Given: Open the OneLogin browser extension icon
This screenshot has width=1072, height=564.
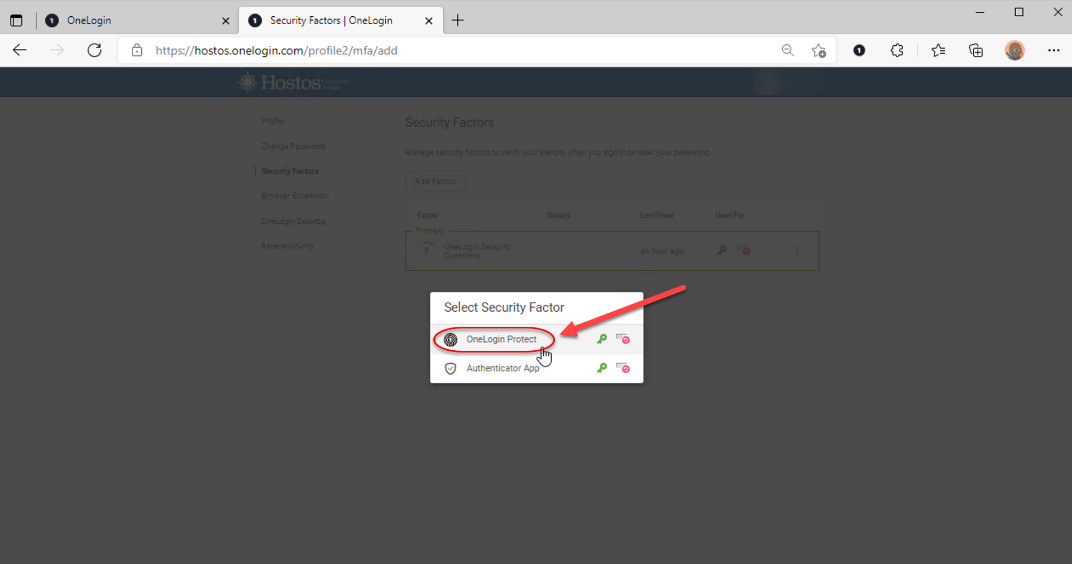Looking at the screenshot, I should tap(859, 51).
